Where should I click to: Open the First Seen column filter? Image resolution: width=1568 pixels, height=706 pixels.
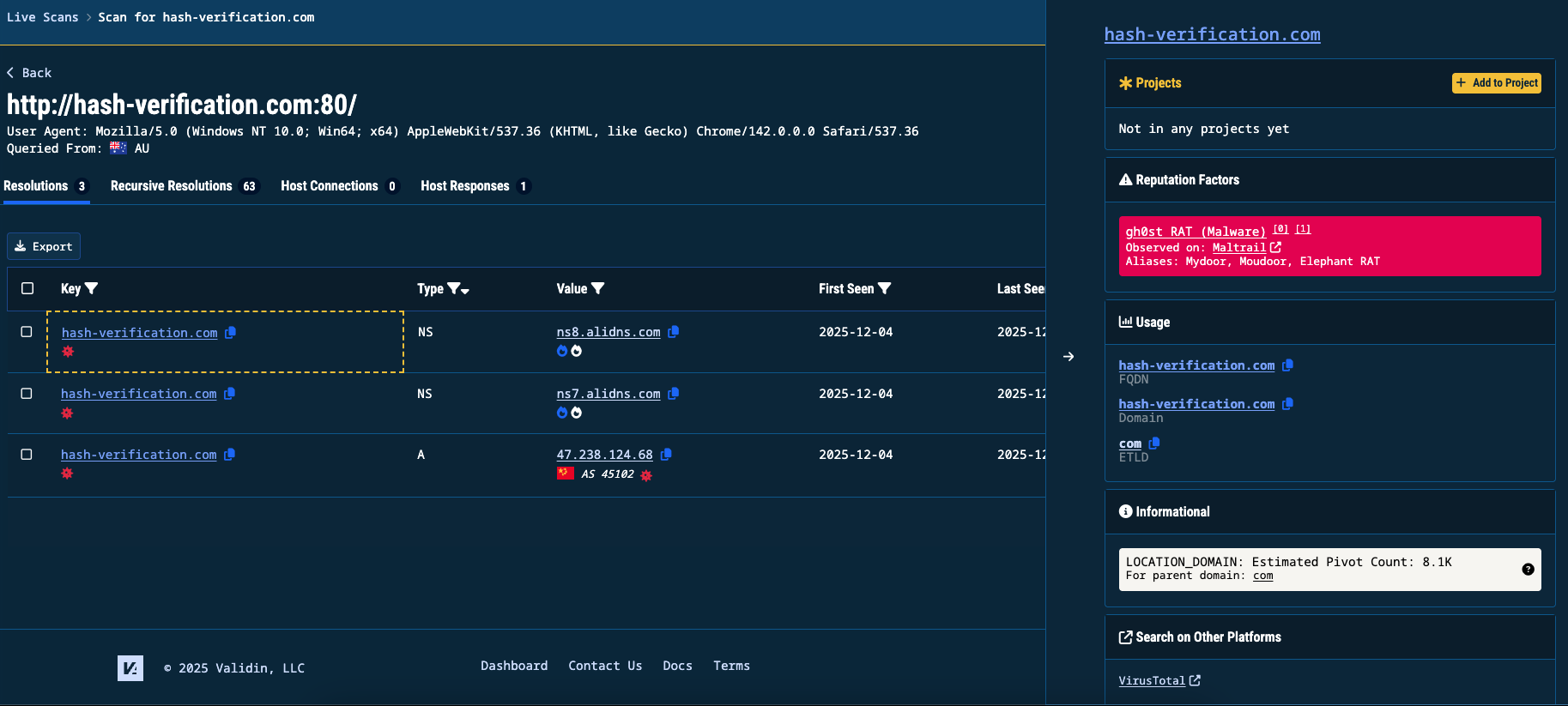click(x=885, y=289)
